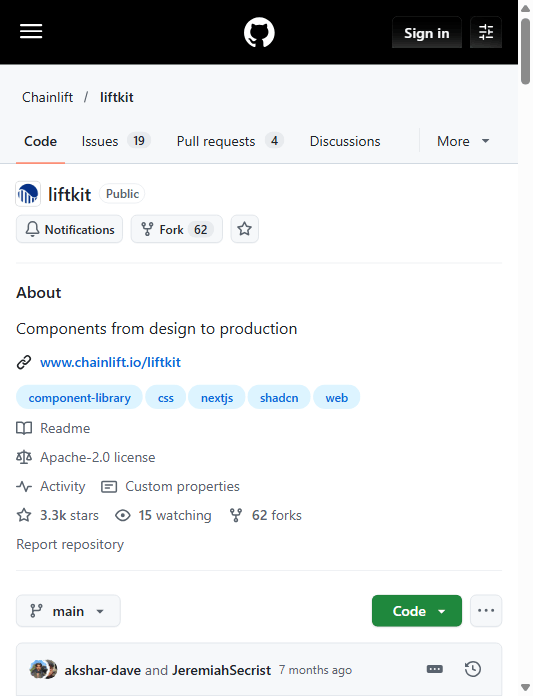
Task: Click the contributor avatars on latest commit
Action: pyautogui.click(x=43, y=669)
